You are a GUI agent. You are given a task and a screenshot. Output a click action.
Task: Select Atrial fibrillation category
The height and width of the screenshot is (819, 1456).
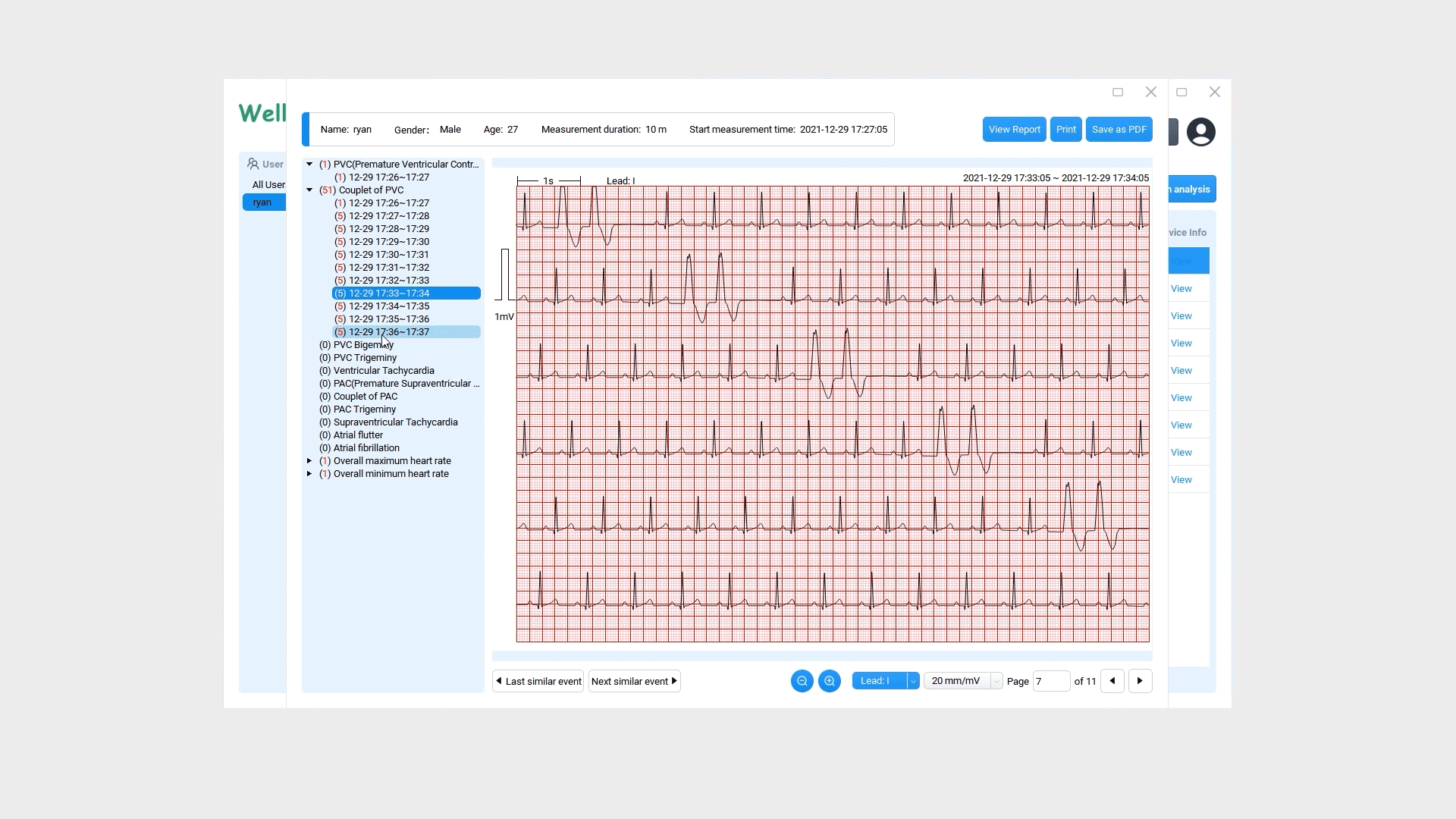coord(359,447)
